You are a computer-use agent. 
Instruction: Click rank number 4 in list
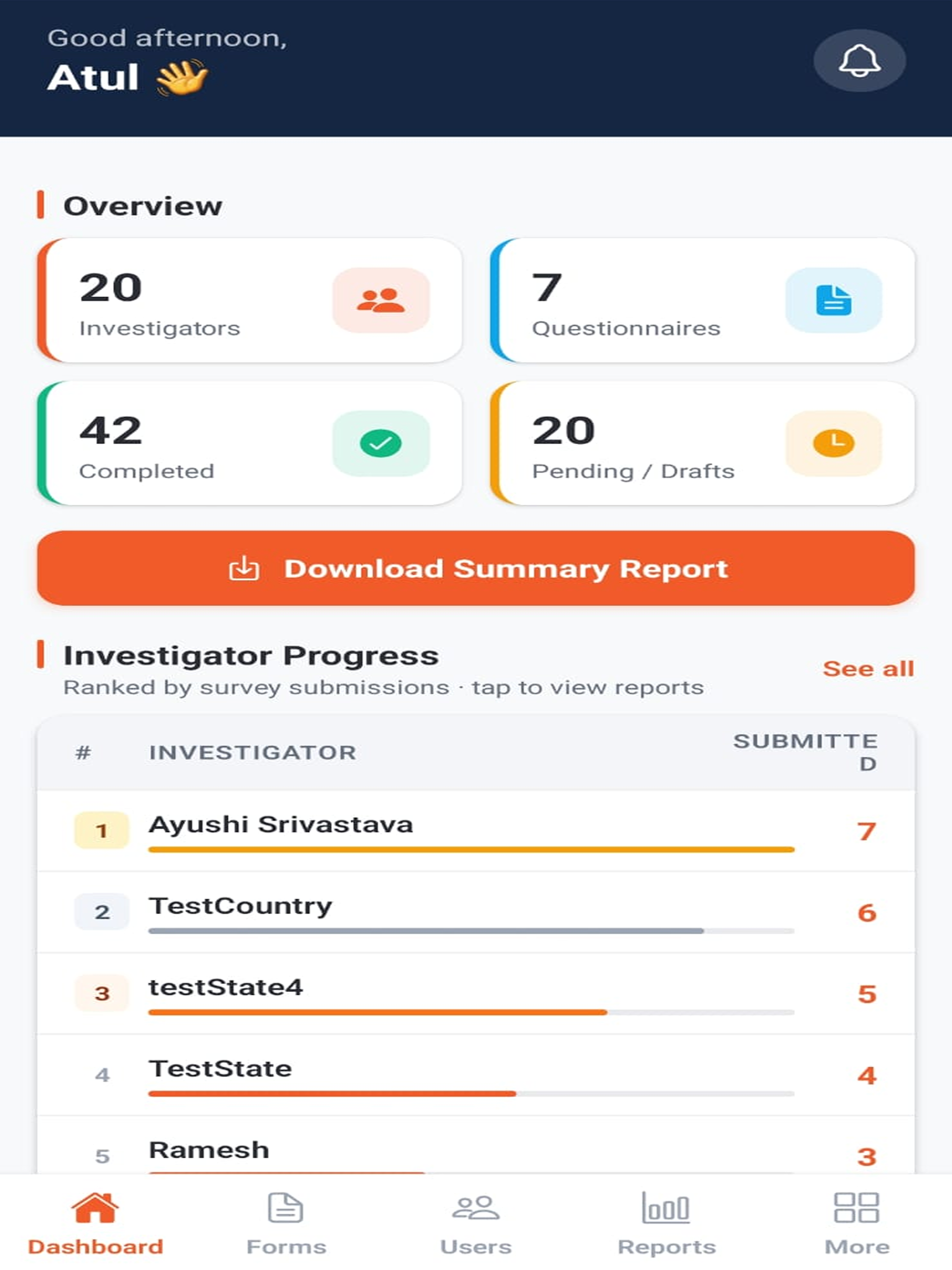click(x=102, y=1075)
